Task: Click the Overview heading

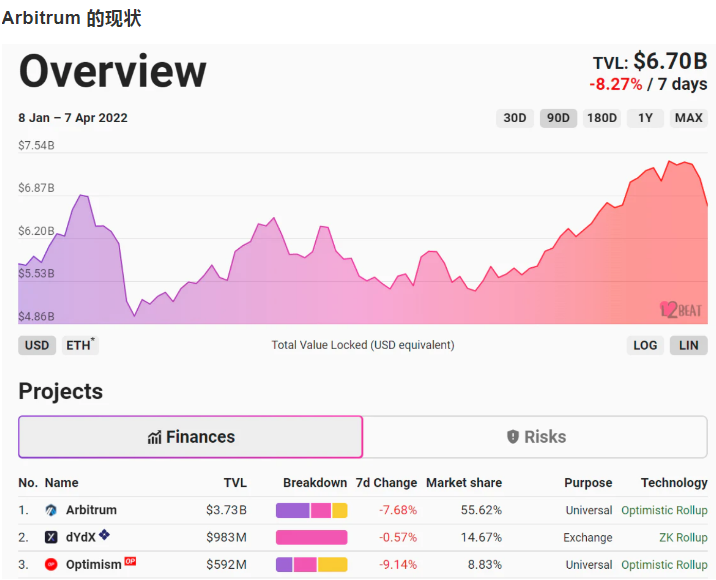Action: [113, 71]
